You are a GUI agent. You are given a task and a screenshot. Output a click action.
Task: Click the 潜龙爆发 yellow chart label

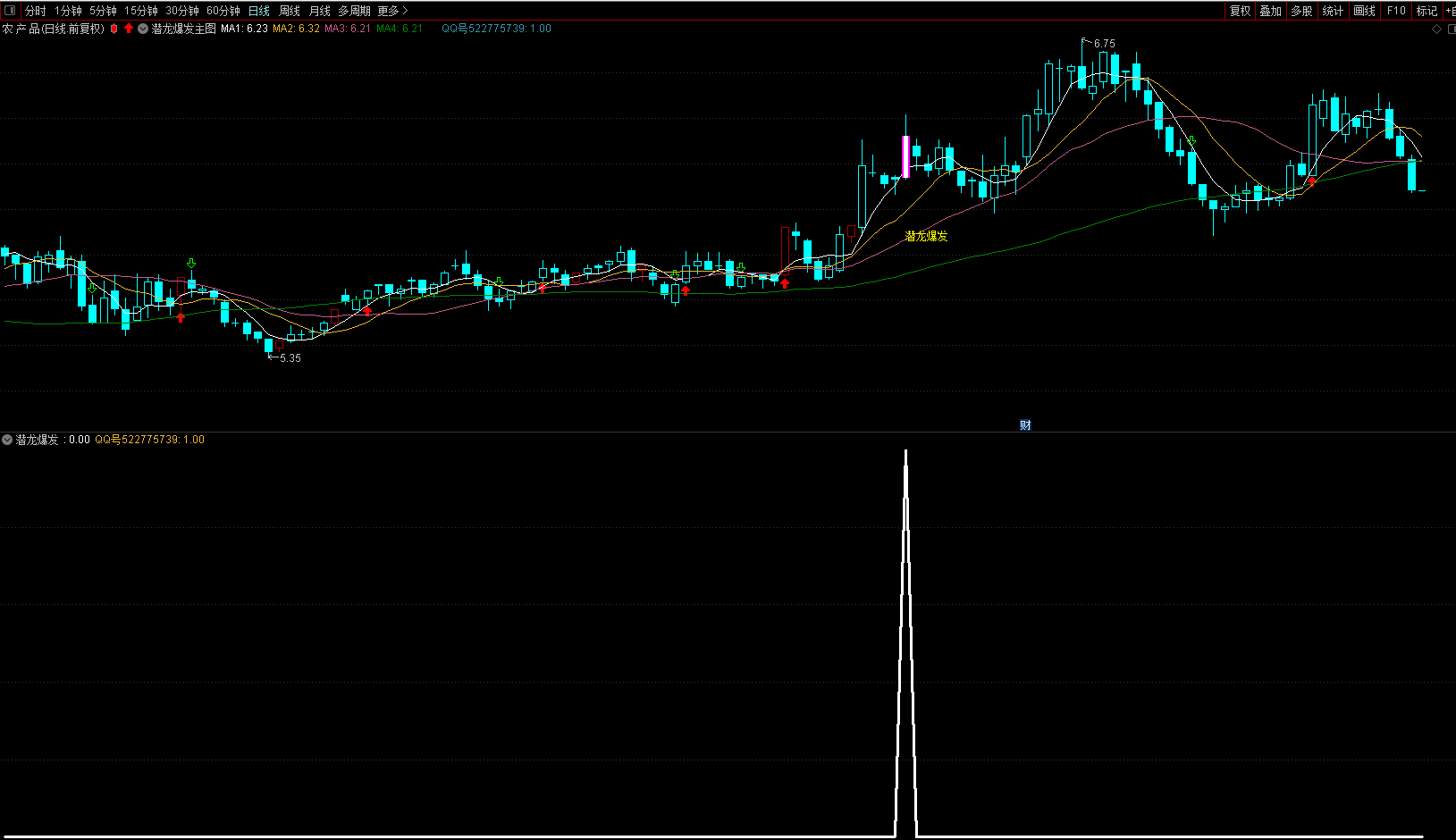926,236
